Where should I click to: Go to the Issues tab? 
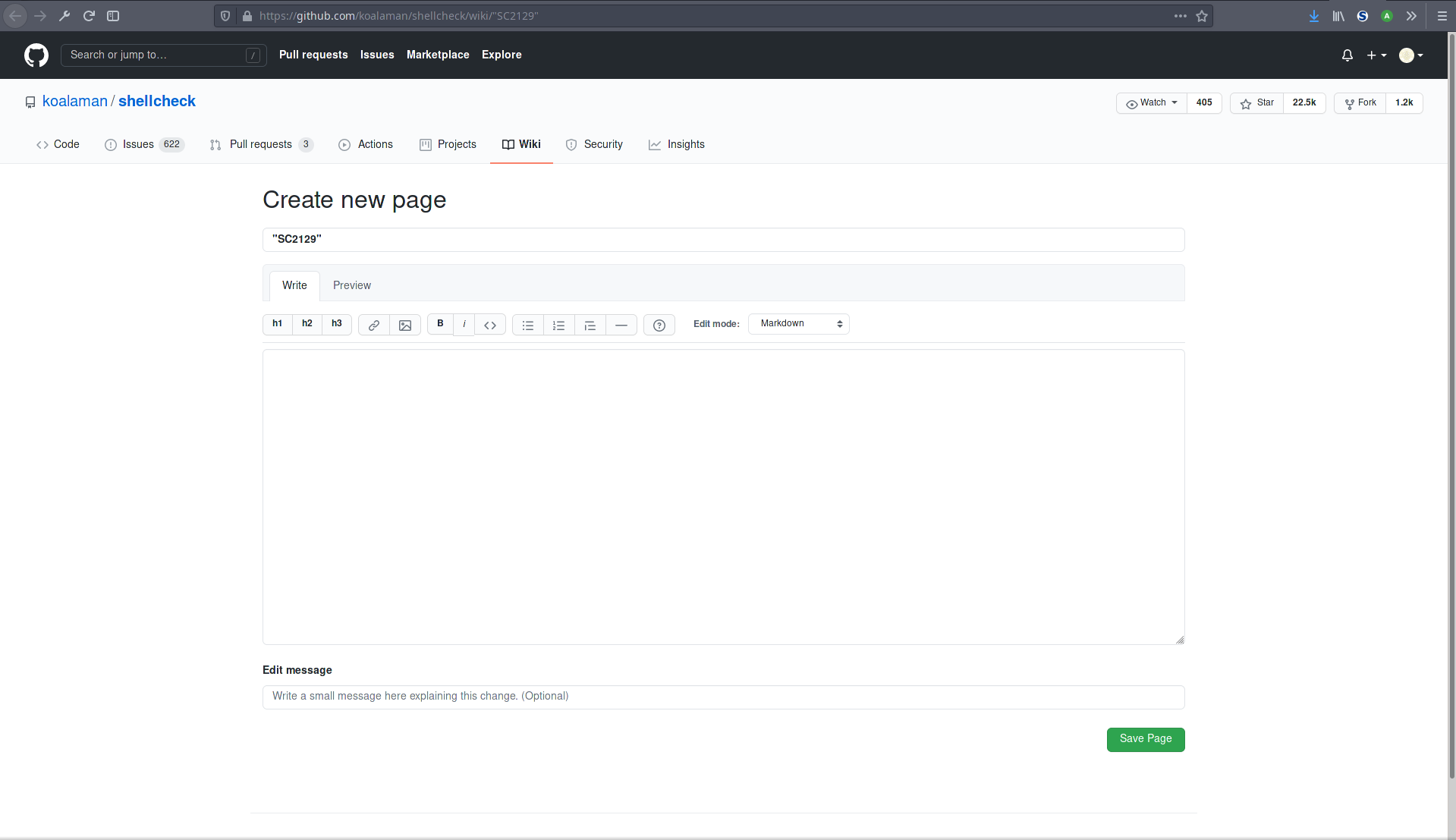click(x=138, y=144)
